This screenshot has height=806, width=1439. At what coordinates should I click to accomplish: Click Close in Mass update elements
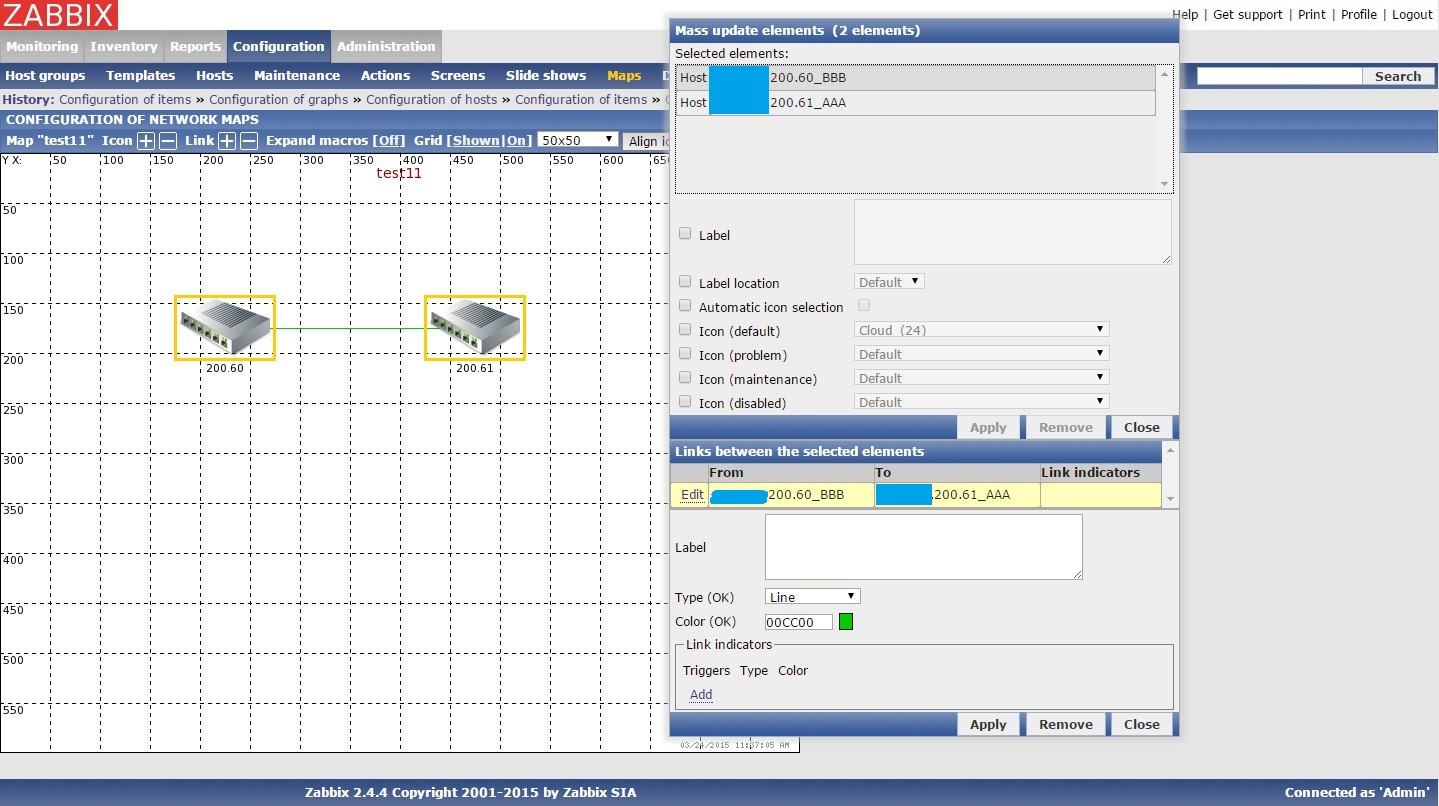(1141, 427)
